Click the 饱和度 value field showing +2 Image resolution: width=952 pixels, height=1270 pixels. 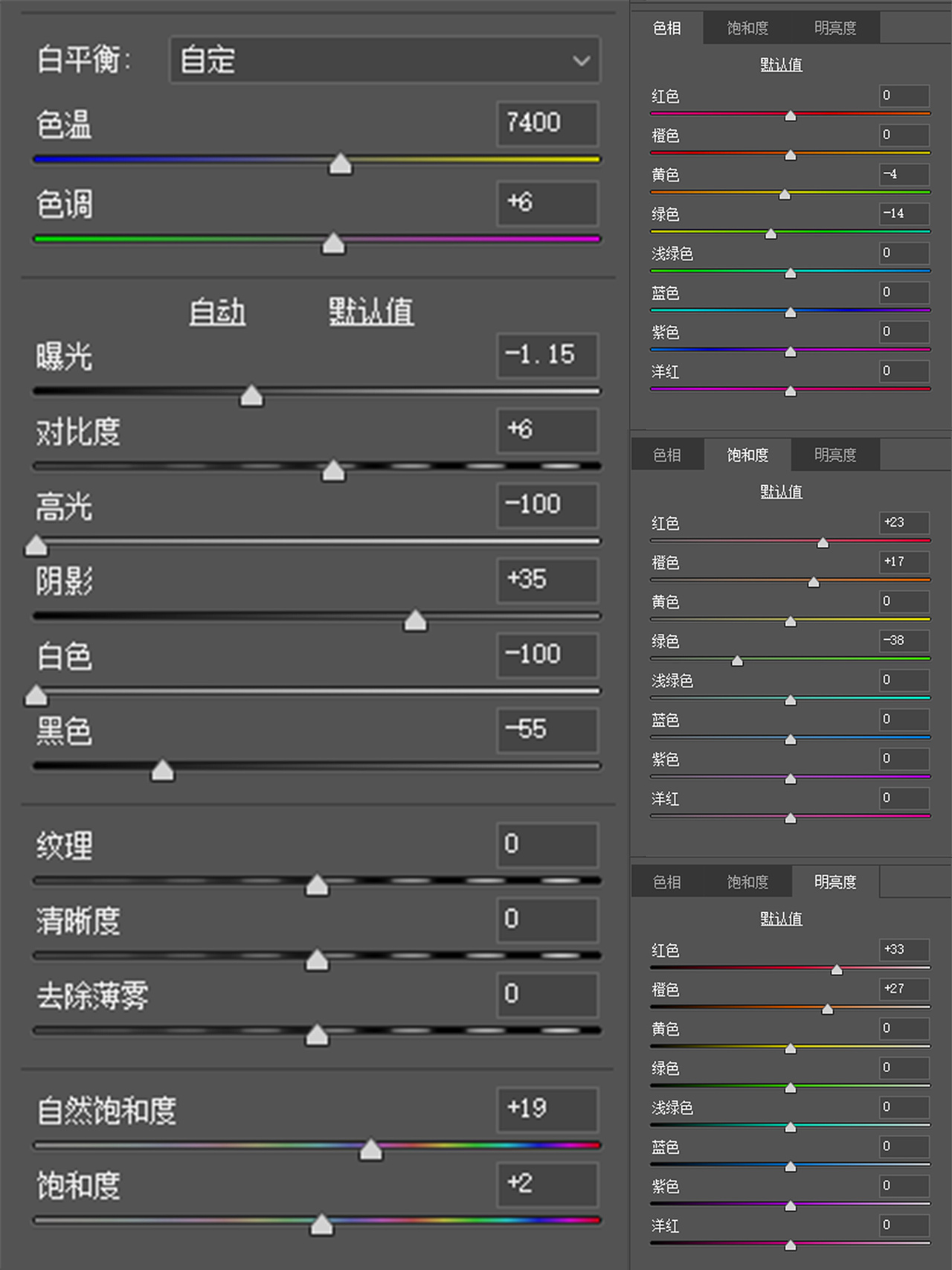coord(547,1184)
